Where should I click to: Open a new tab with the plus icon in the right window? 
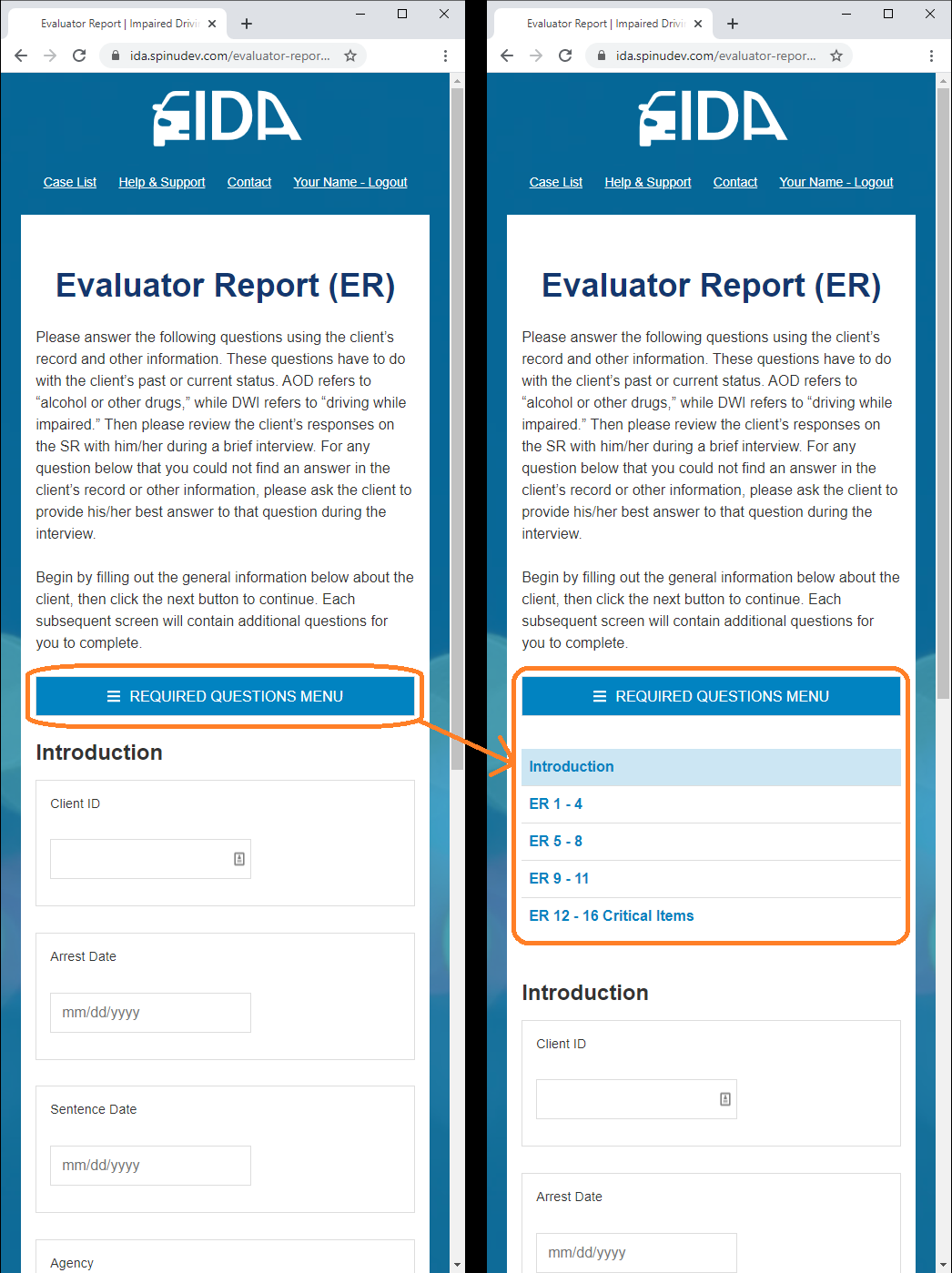[x=733, y=24]
